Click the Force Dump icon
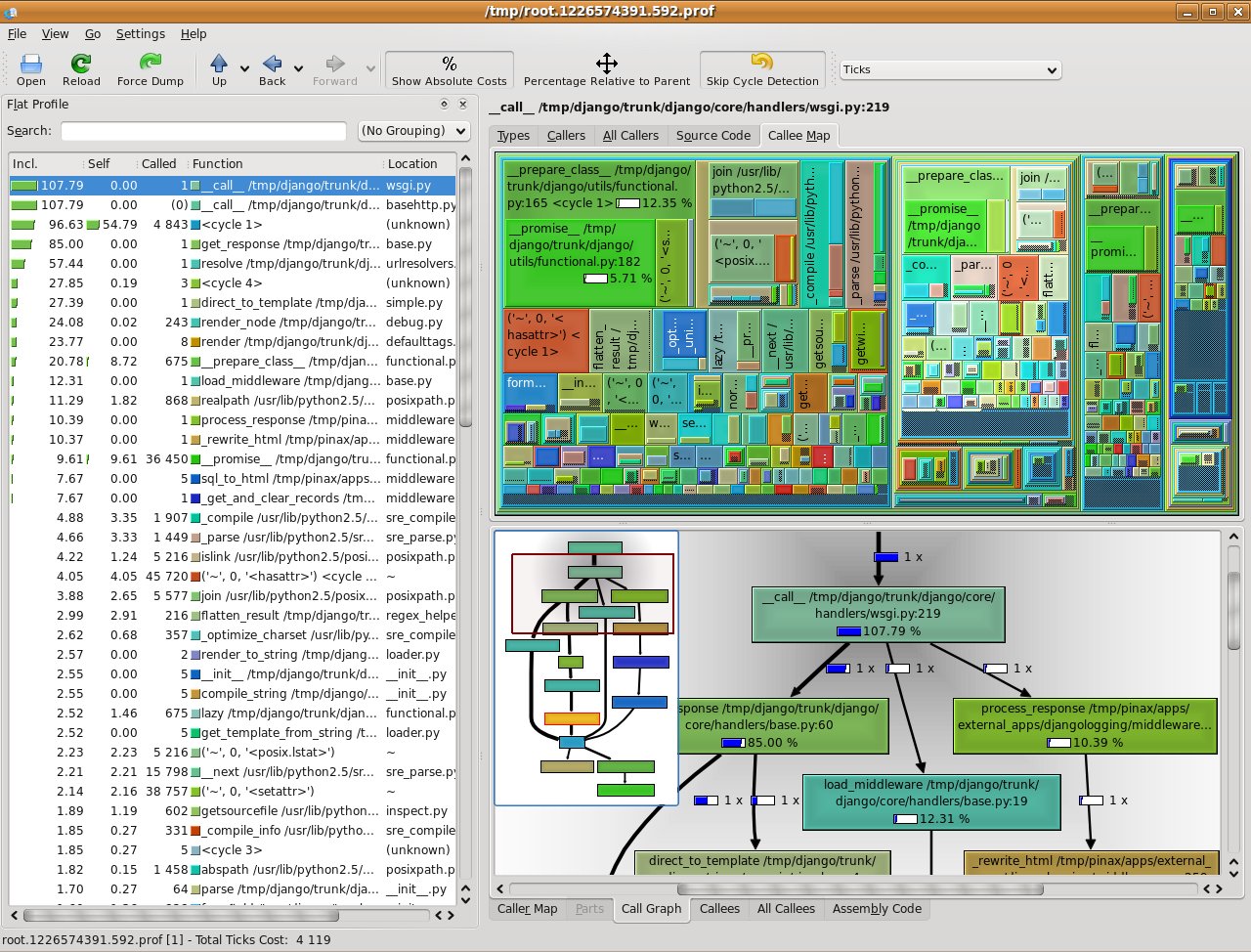Screen dimensions: 1251x952 [151, 69]
